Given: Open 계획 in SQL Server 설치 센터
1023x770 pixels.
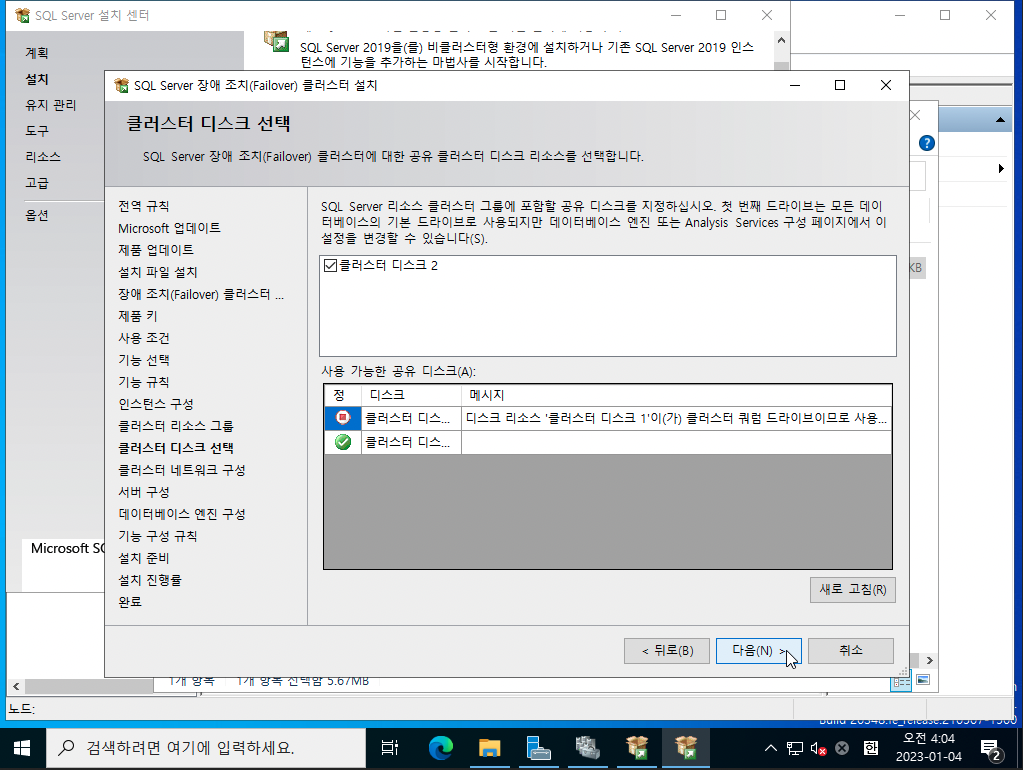Looking at the screenshot, I should pos(37,53).
